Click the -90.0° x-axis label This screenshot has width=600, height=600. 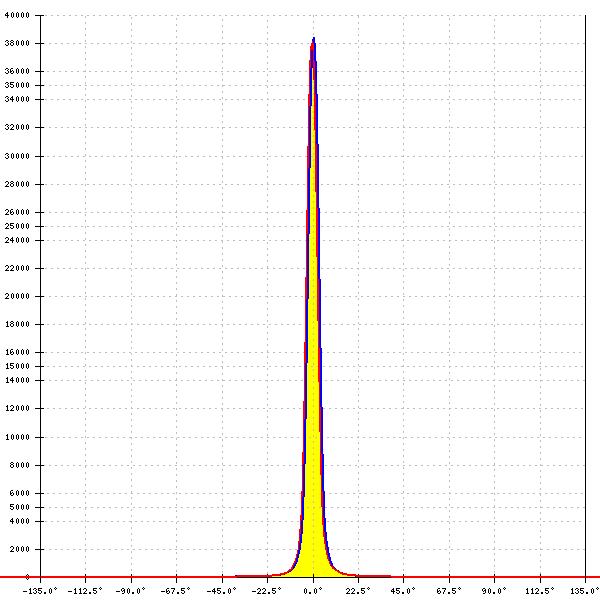(x=130, y=591)
